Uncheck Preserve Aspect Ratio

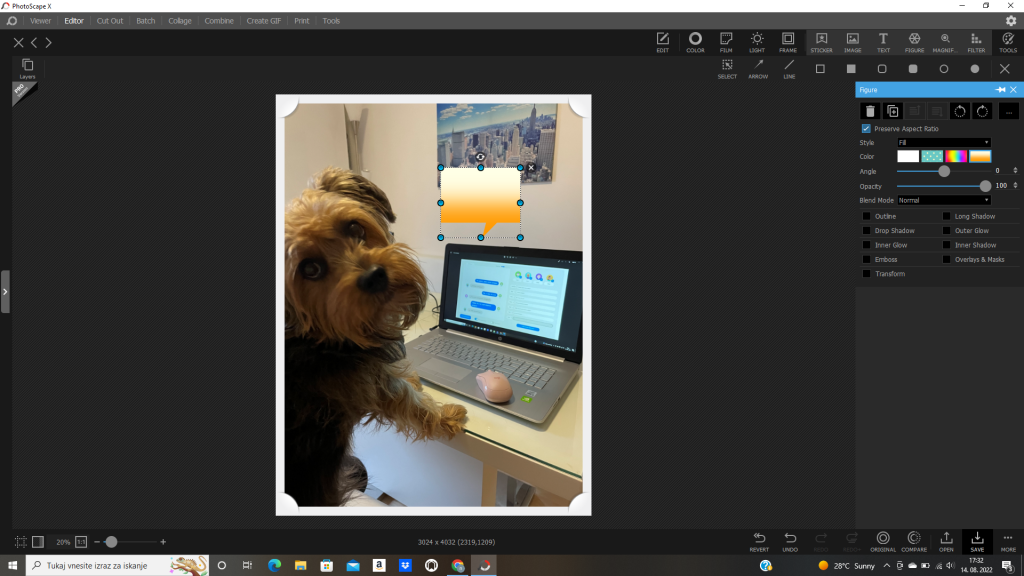(x=866, y=129)
